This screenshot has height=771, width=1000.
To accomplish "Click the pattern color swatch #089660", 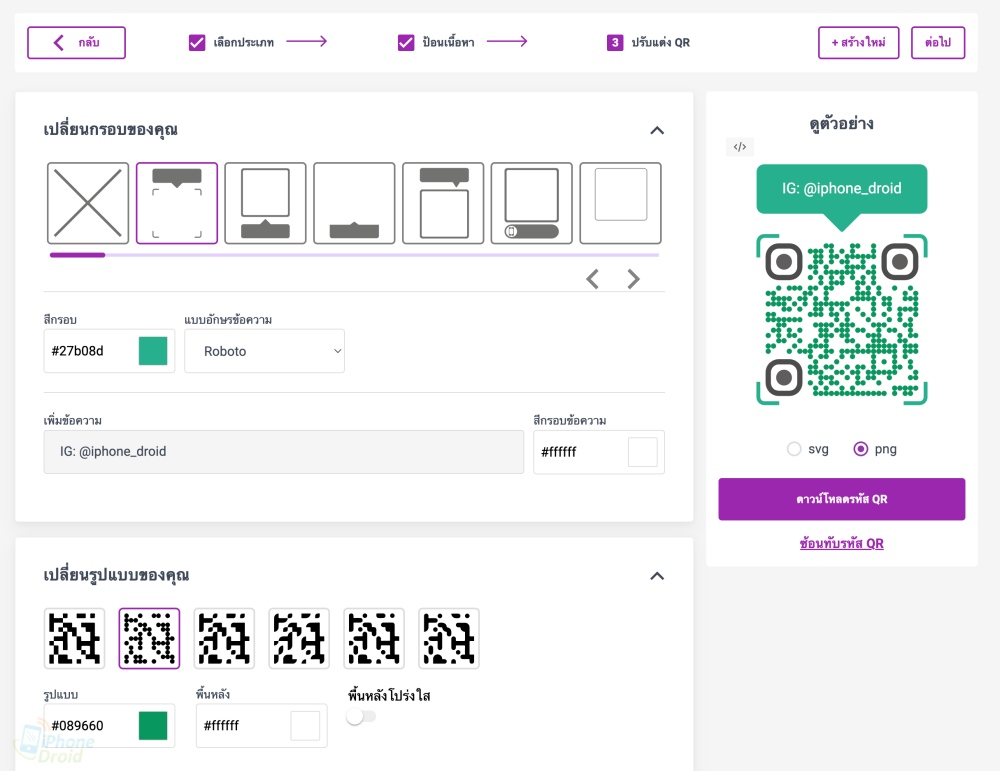I will point(153,726).
